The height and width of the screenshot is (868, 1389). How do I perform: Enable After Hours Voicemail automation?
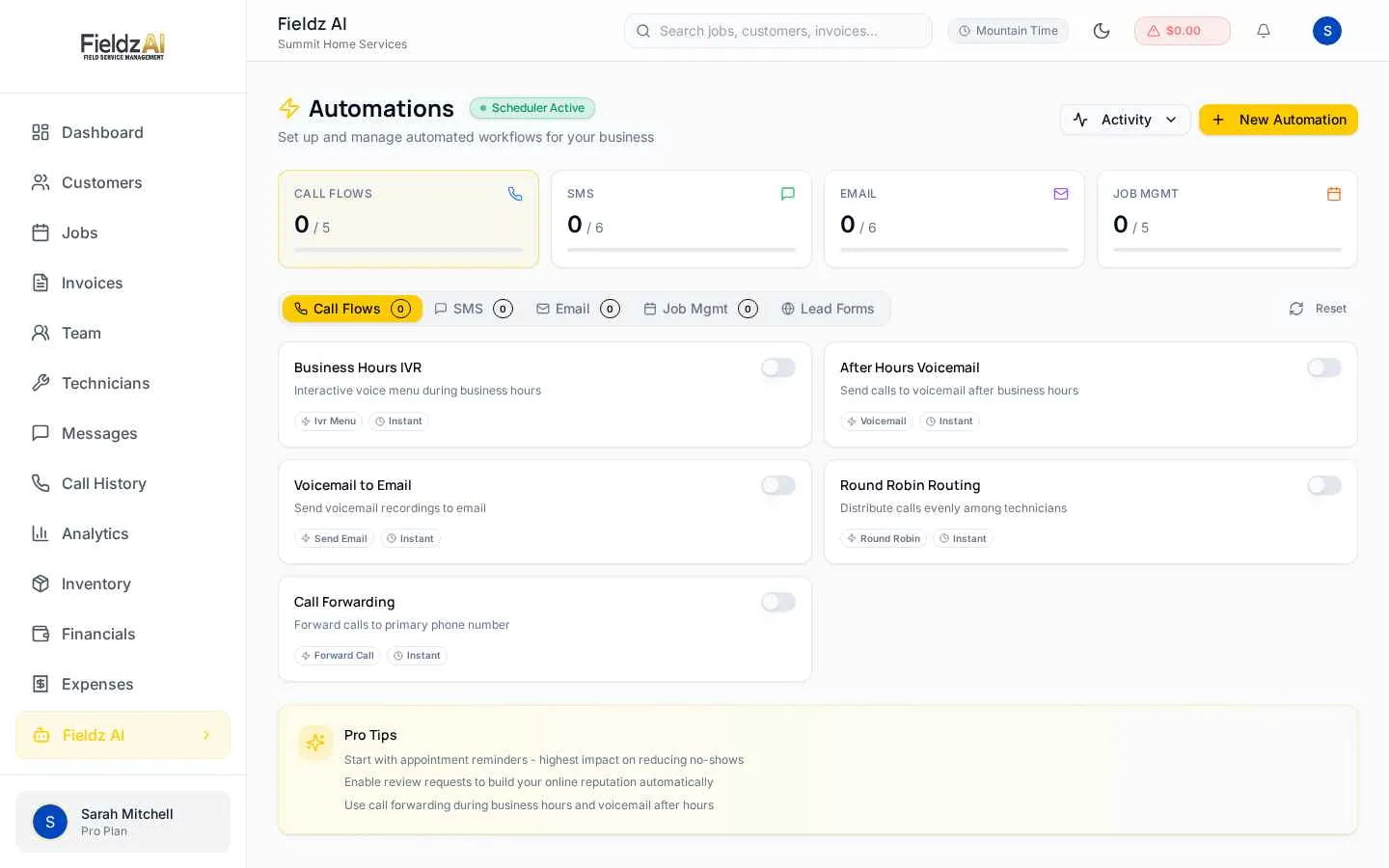coord(1324,367)
